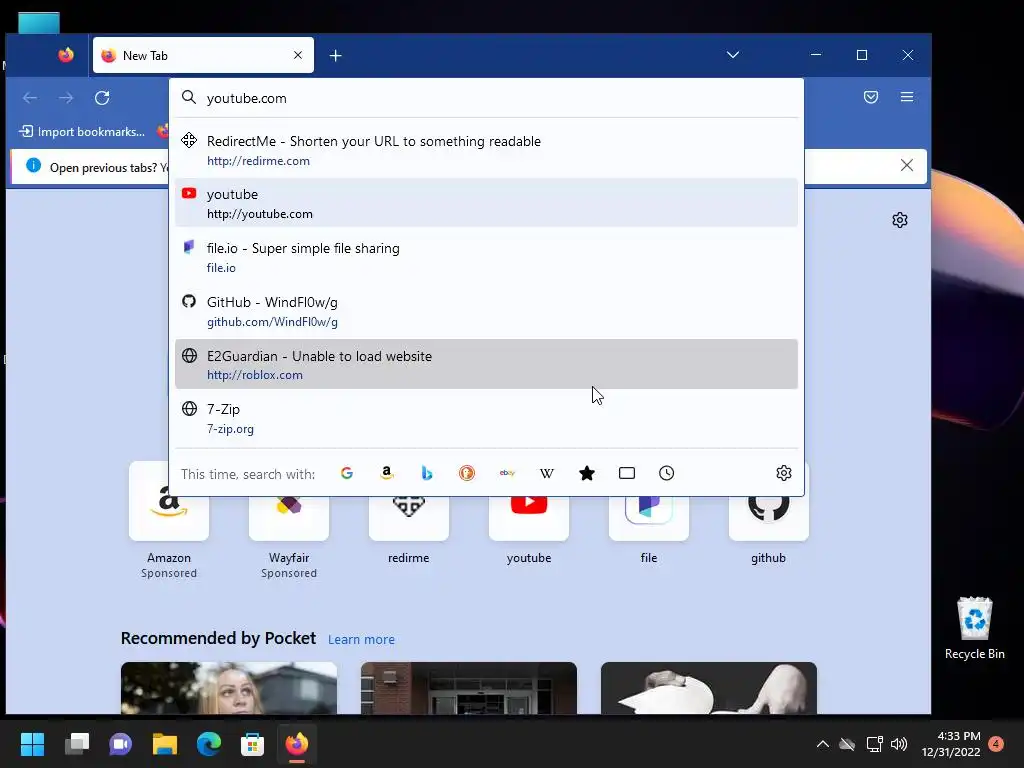The image size is (1024, 768).
Task: Open OneDrive cloud tray icon
Action: click(x=847, y=744)
